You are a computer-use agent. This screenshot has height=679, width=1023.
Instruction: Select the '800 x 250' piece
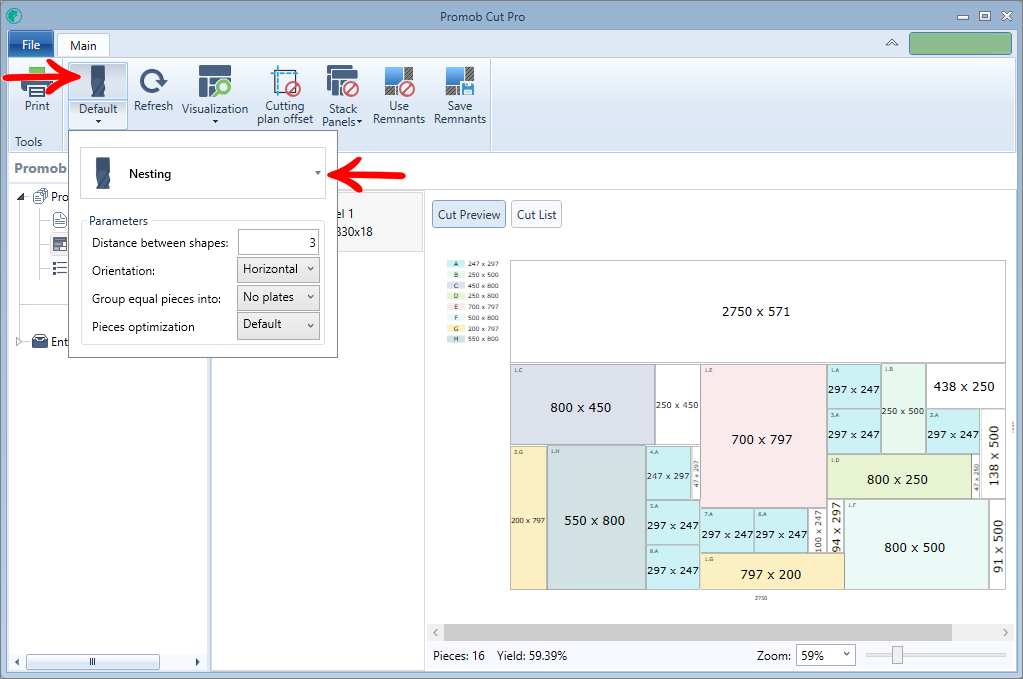[899, 477]
